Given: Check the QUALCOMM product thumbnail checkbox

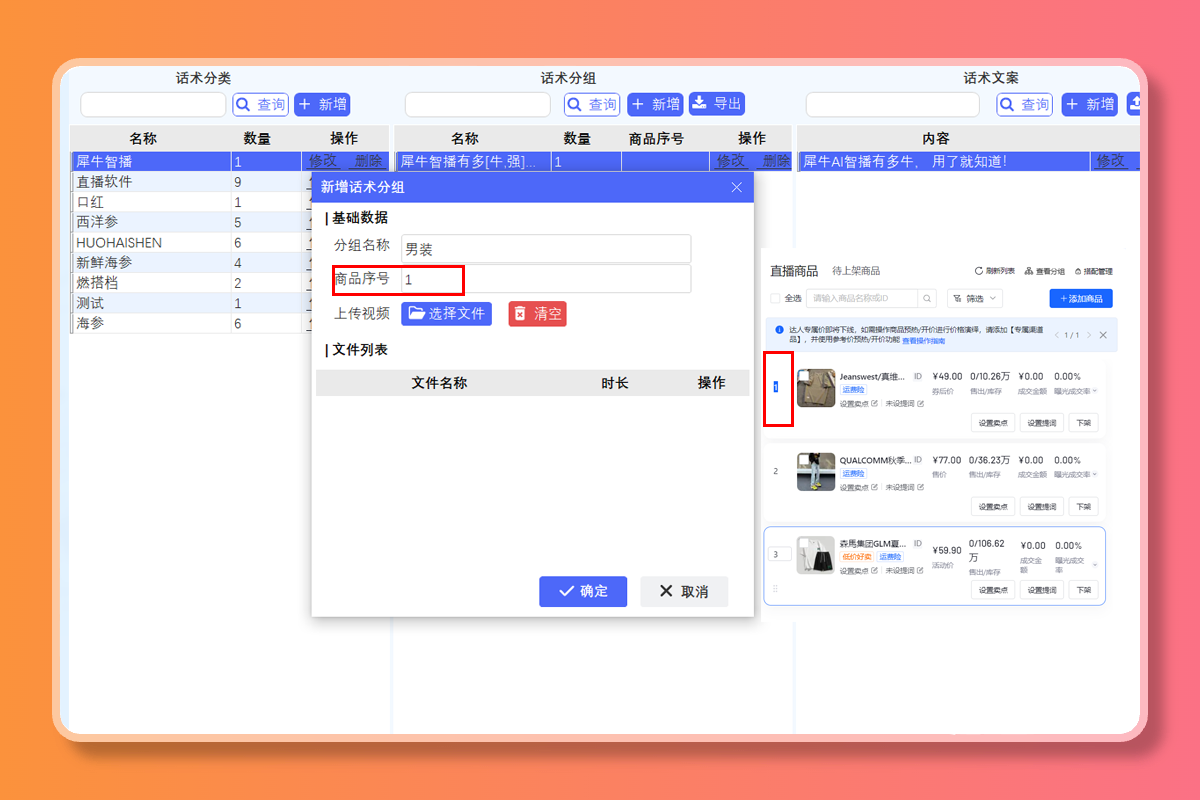Looking at the screenshot, I should coord(804,460).
